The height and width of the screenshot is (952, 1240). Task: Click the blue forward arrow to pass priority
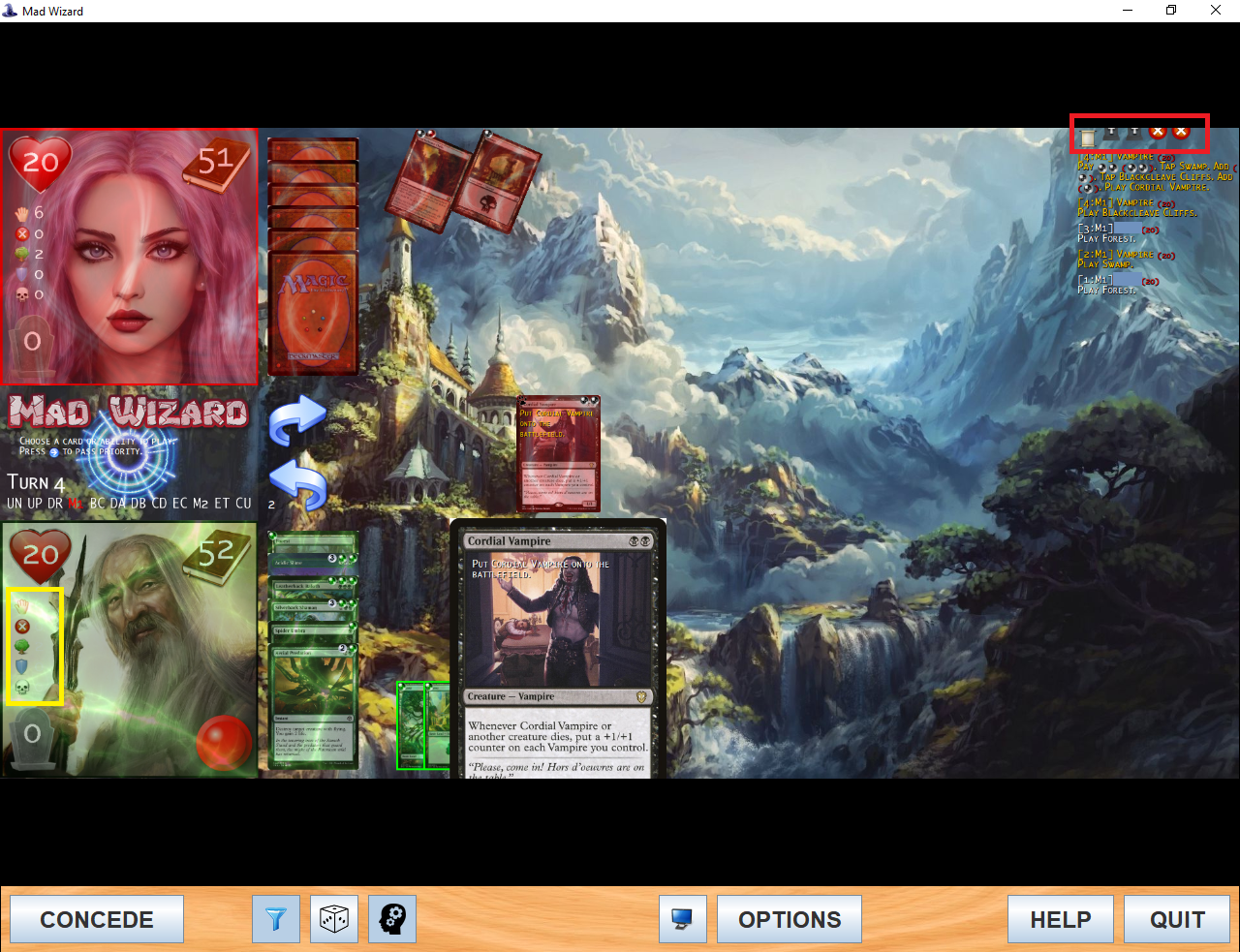point(297,419)
